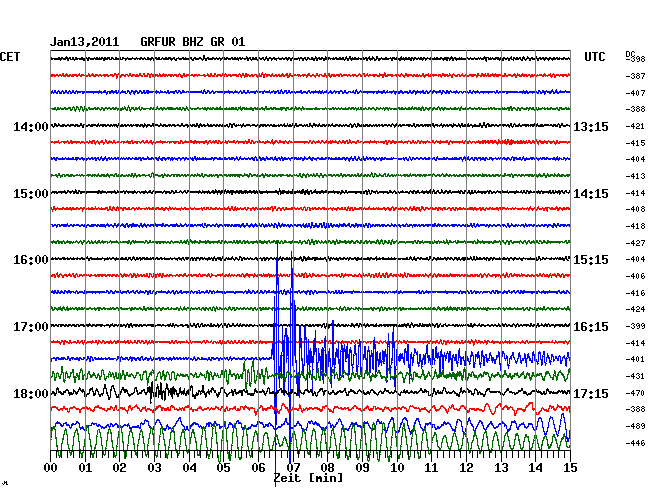Click minute tick label "13"
650x494 pixels.
(x=501, y=468)
